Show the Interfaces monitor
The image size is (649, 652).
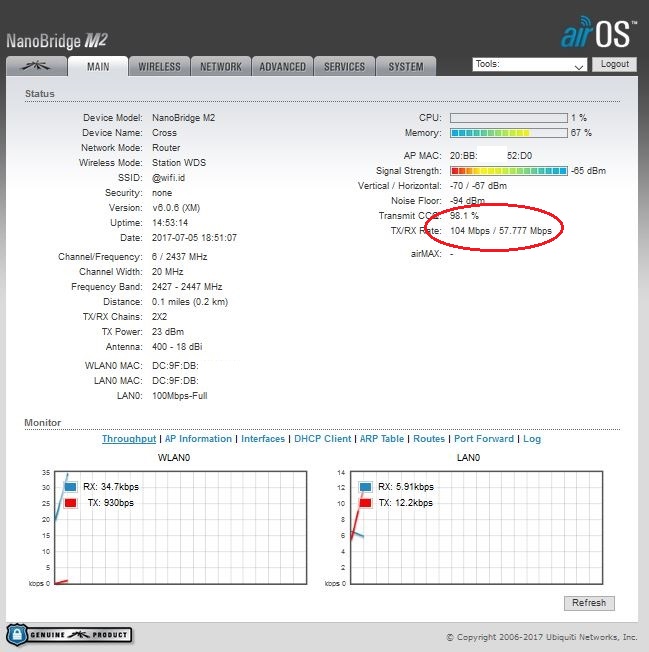[x=263, y=439]
